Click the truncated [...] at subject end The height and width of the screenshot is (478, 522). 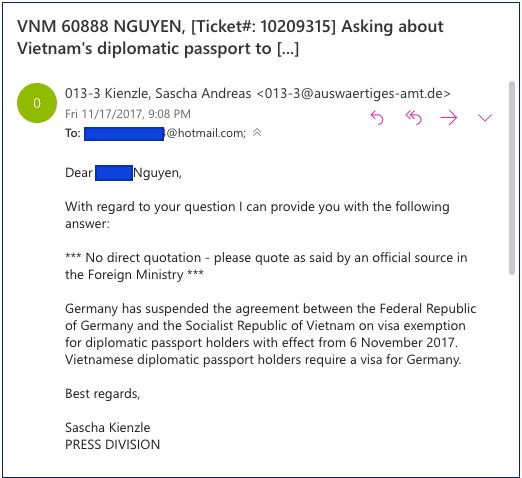click(288, 49)
